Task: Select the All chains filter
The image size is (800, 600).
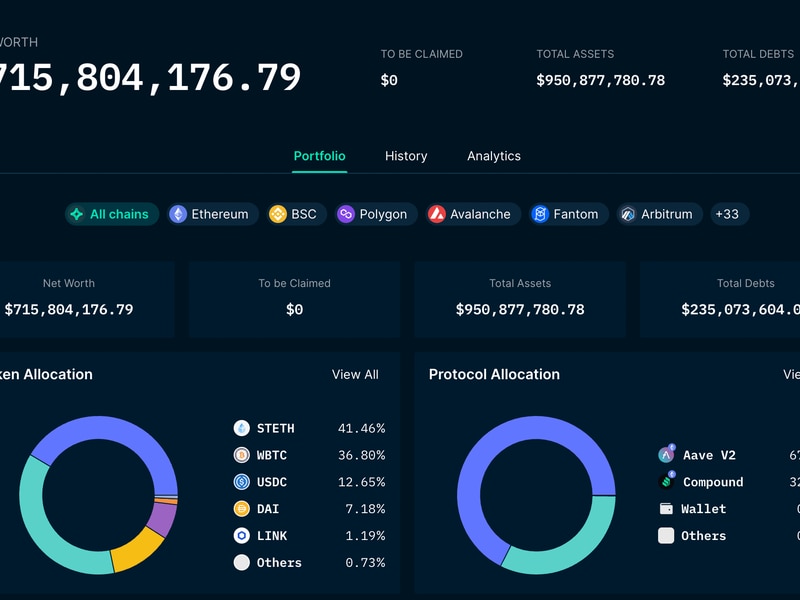Action: [x=112, y=214]
